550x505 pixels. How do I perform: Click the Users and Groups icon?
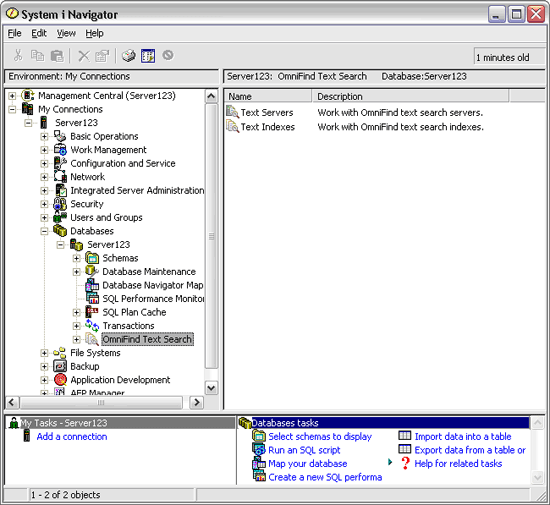click(60, 217)
